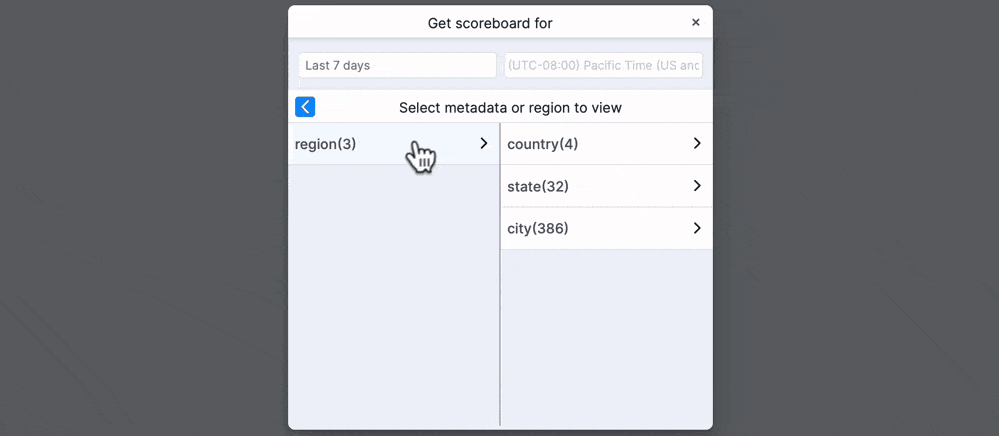Expand the state(32) chevron arrow
The image size is (999, 436).
click(697, 186)
